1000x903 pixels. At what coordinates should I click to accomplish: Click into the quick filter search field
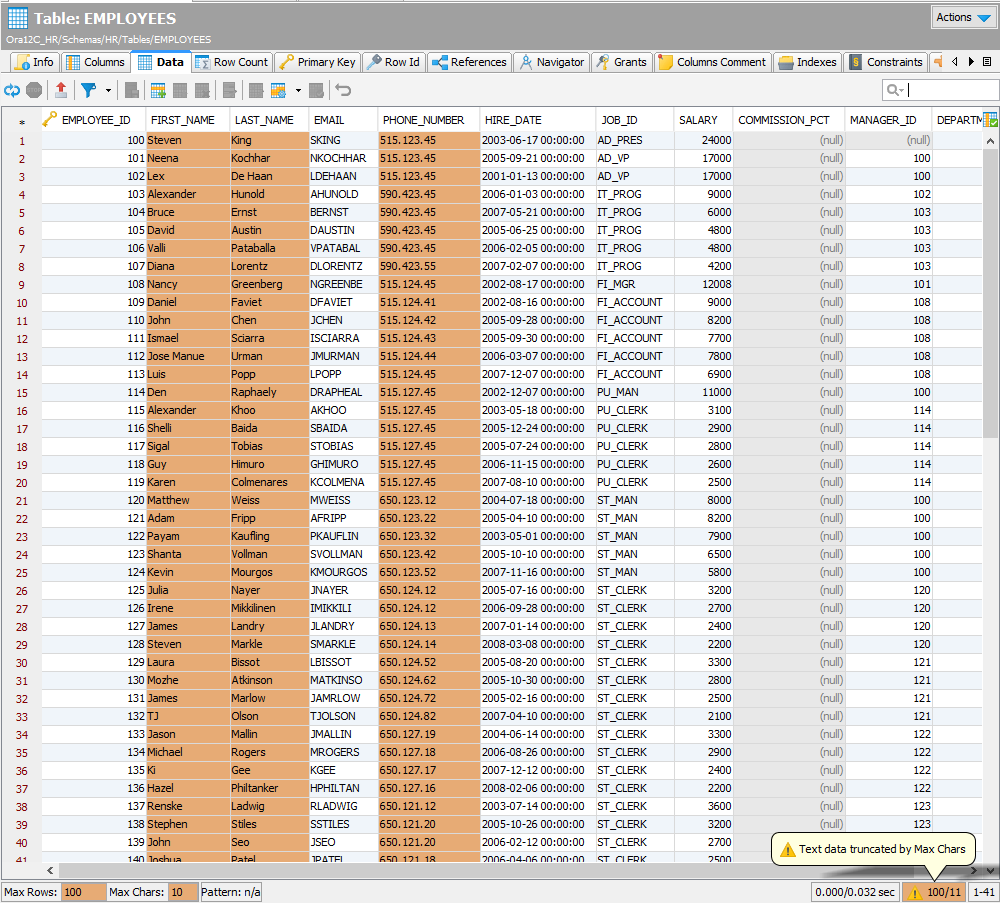pos(953,91)
